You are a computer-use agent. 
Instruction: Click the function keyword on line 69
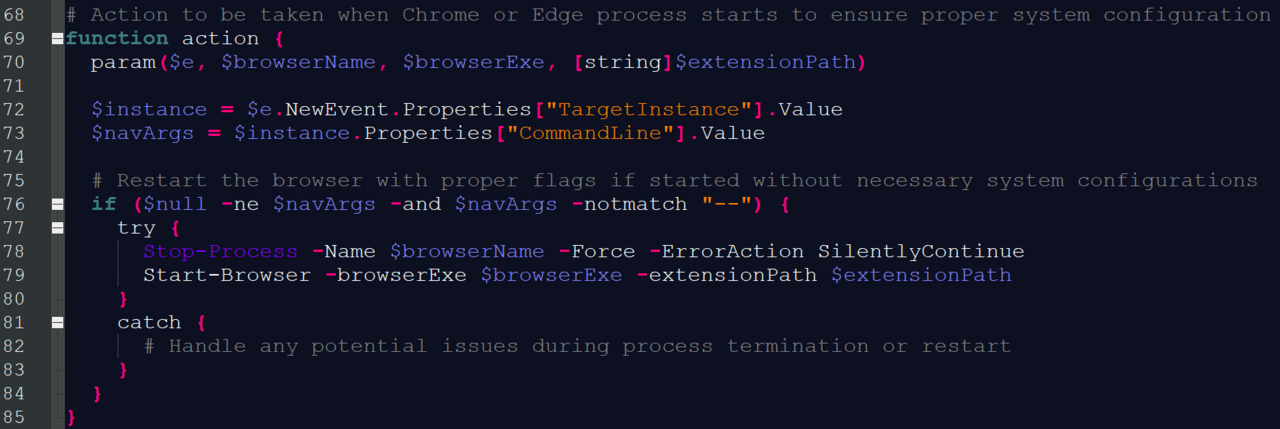coord(117,39)
